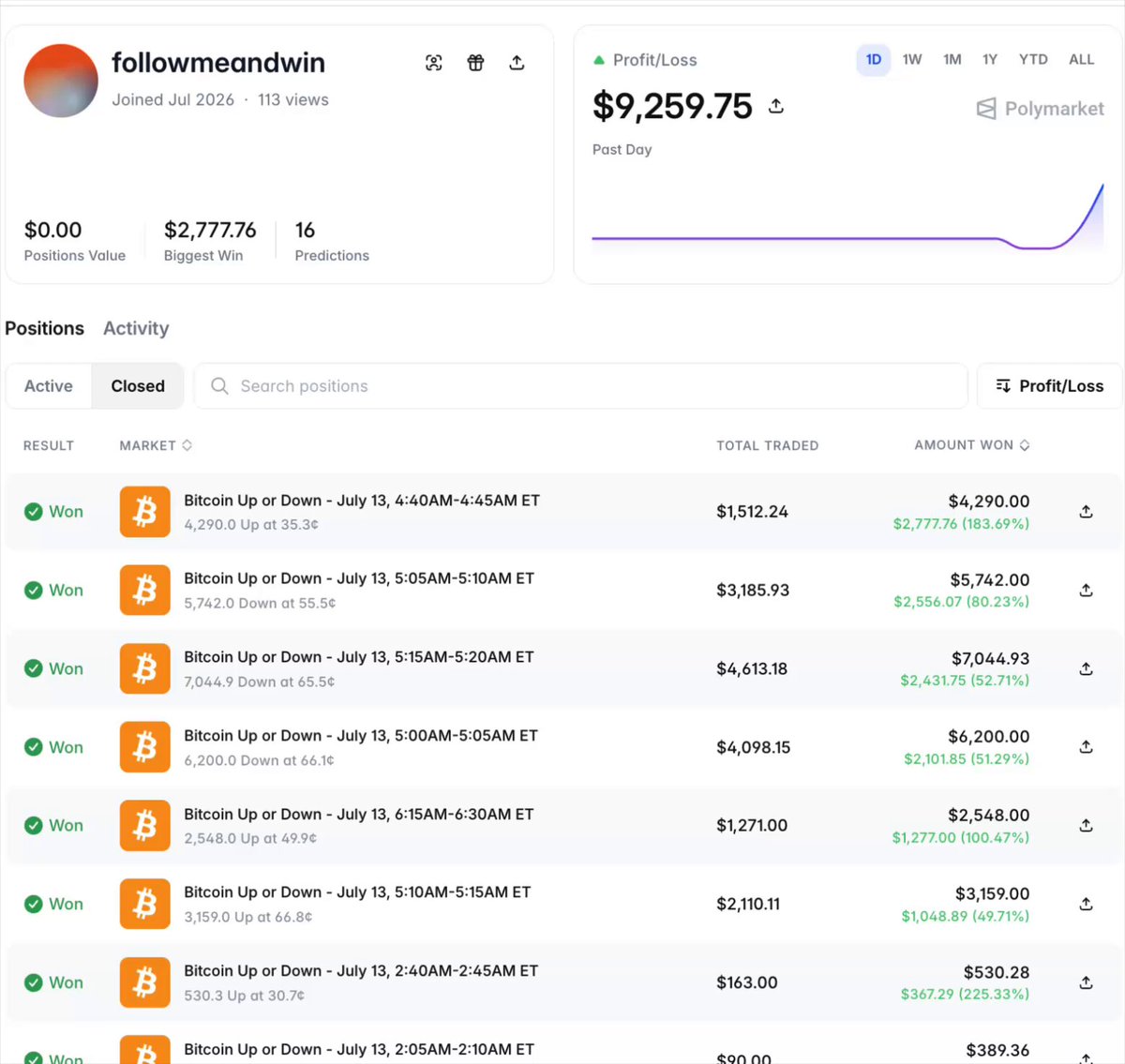Switch chart to YTD range
Image resolution: width=1125 pixels, height=1064 pixels.
pyautogui.click(x=1033, y=60)
